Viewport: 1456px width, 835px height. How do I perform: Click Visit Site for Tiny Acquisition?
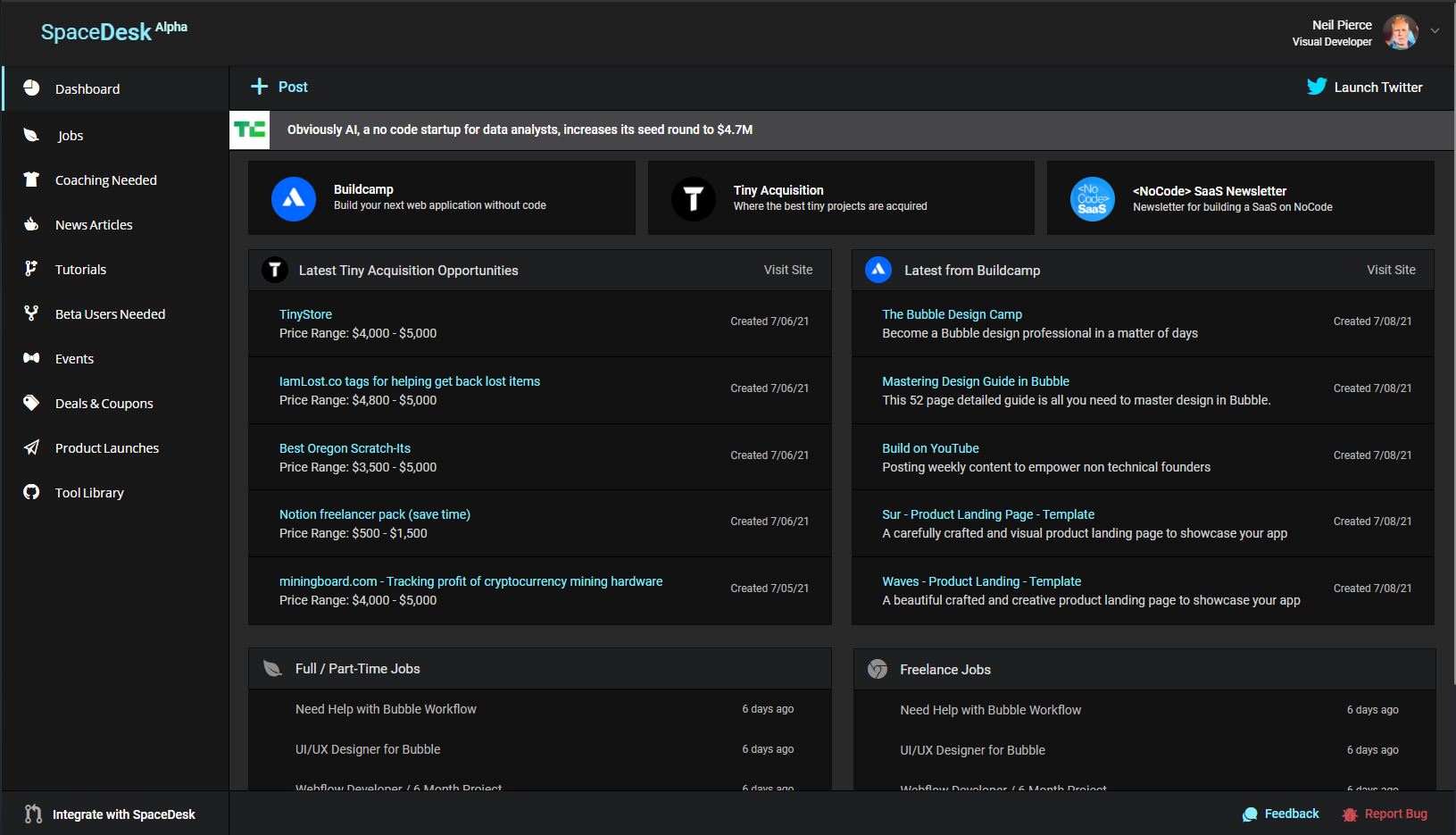click(788, 270)
